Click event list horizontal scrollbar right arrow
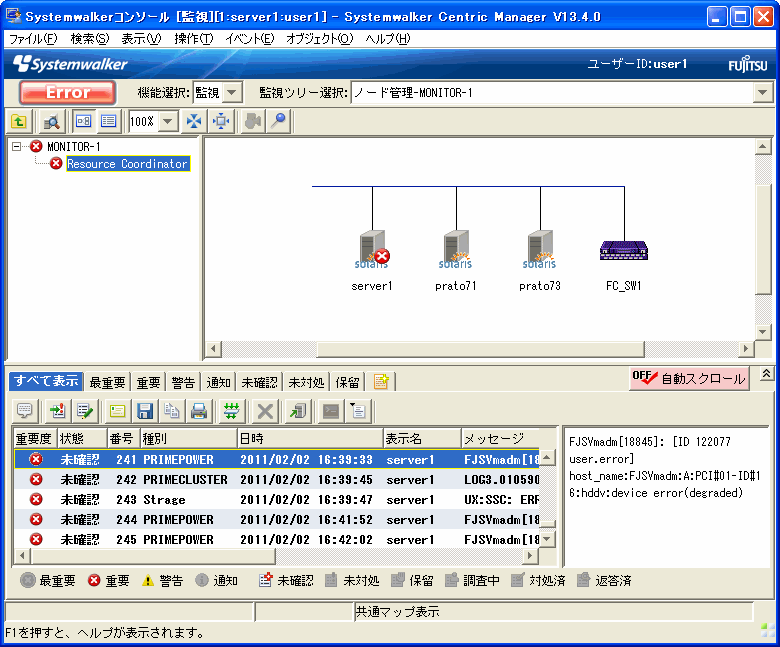 (x=531, y=555)
